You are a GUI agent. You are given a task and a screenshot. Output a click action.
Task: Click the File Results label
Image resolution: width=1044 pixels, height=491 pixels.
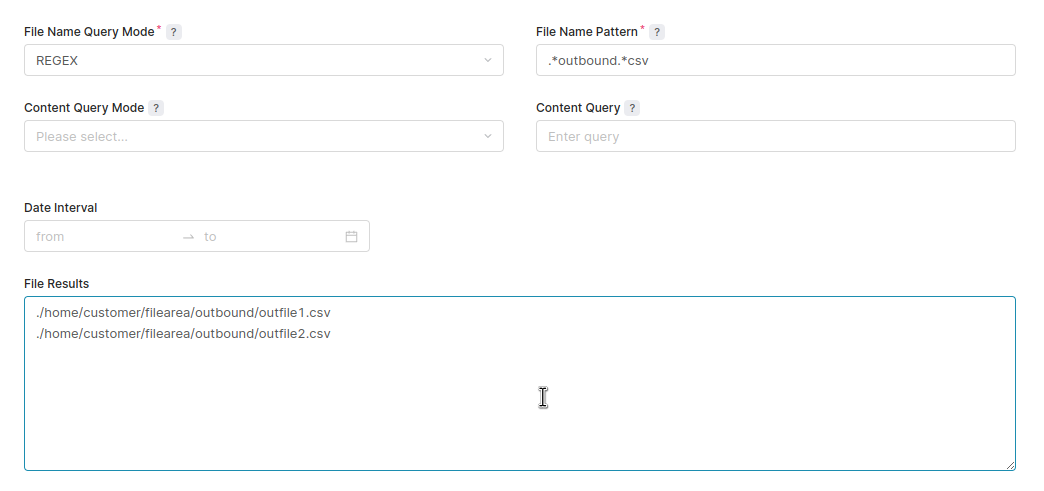tap(57, 284)
